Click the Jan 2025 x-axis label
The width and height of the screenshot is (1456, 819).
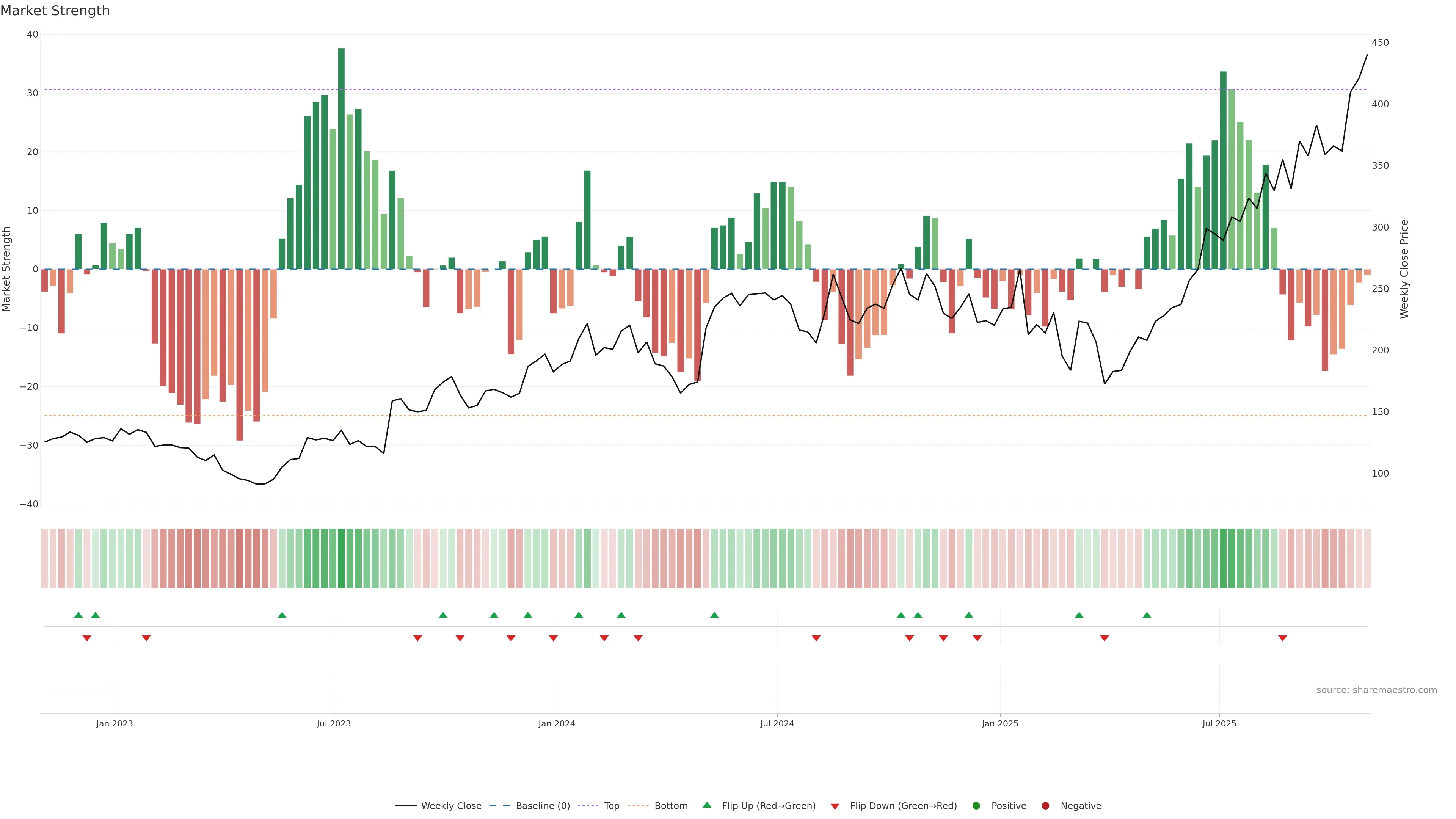(1000, 723)
